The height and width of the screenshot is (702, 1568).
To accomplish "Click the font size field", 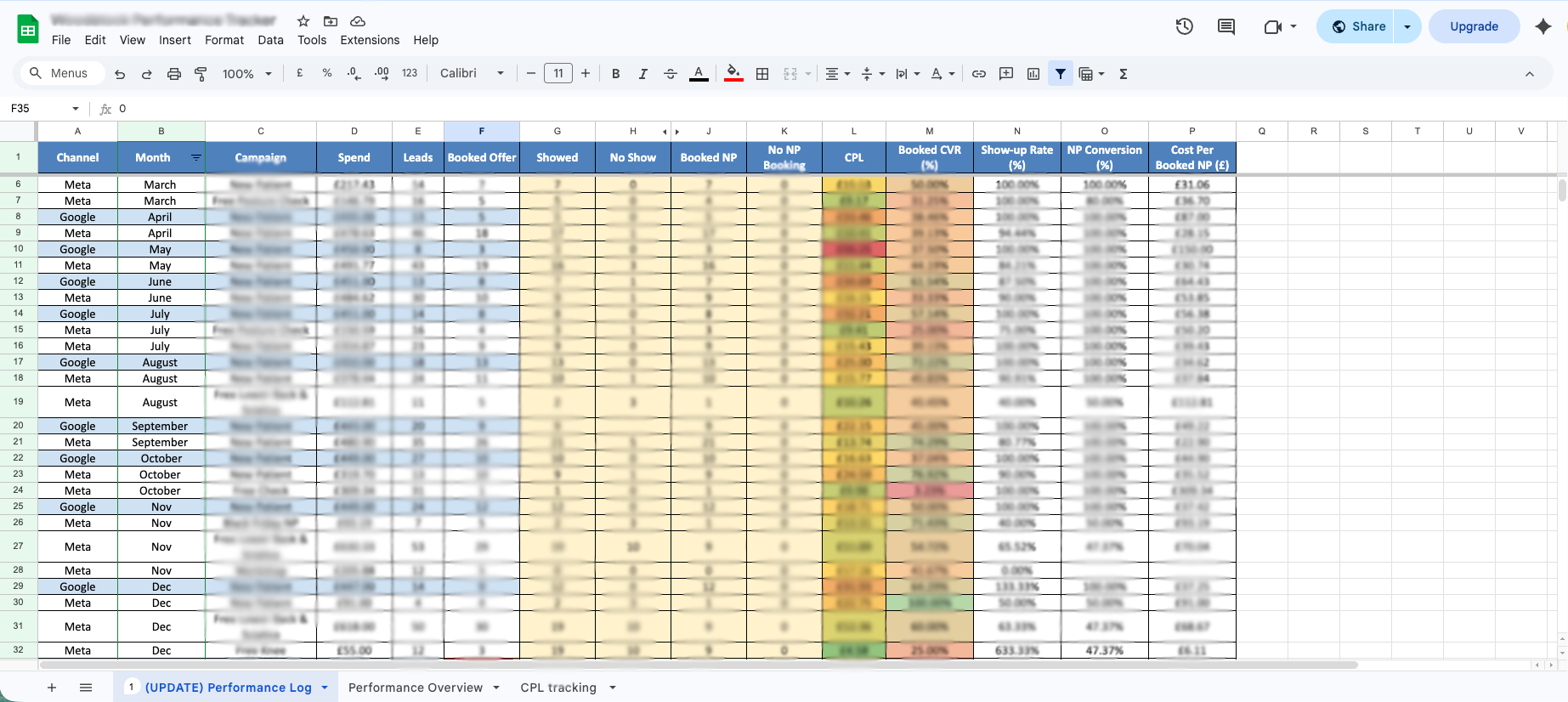I will pyautogui.click(x=558, y=74).
